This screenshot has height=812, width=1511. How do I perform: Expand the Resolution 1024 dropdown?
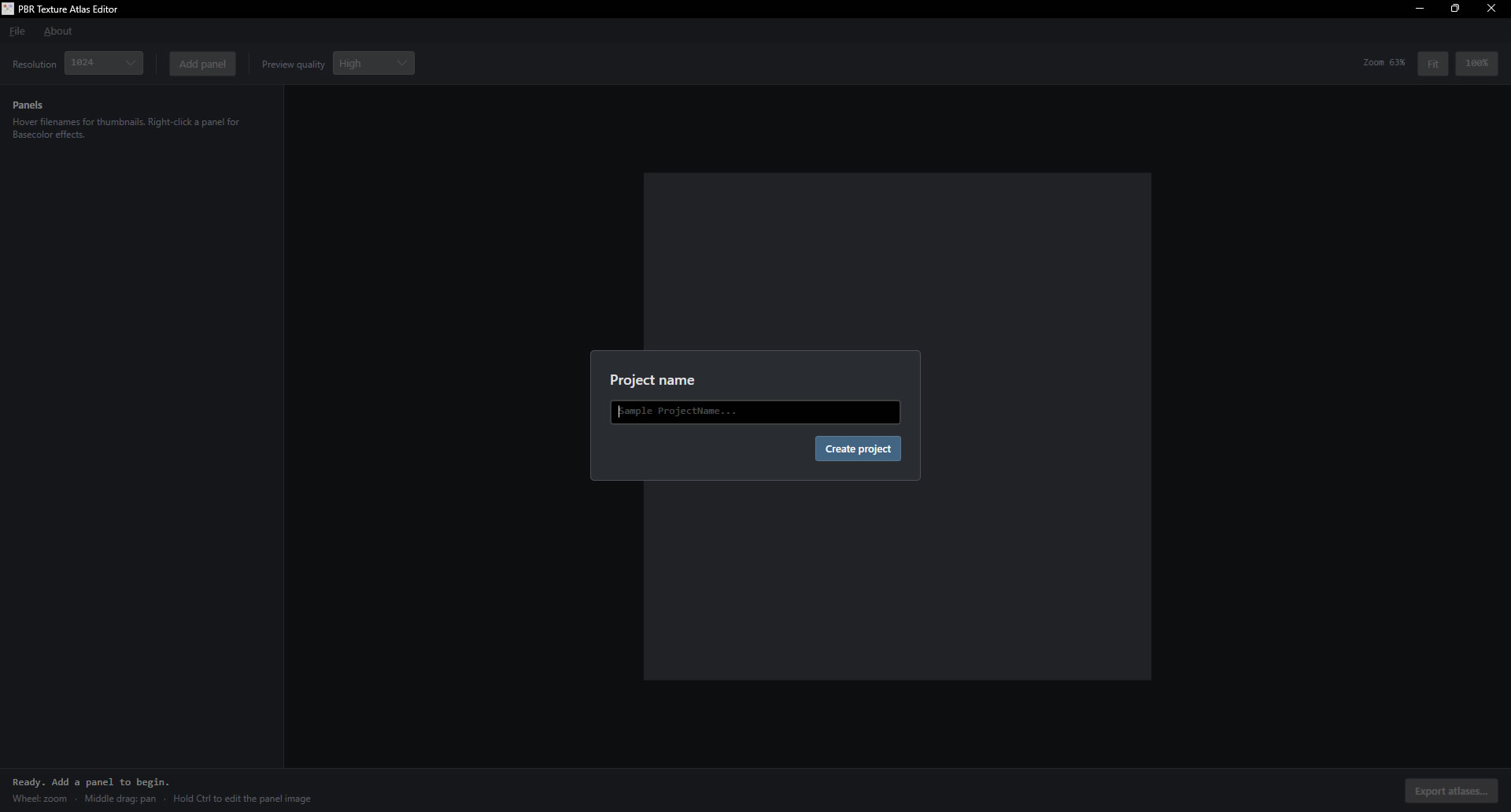tap(104, 63)
